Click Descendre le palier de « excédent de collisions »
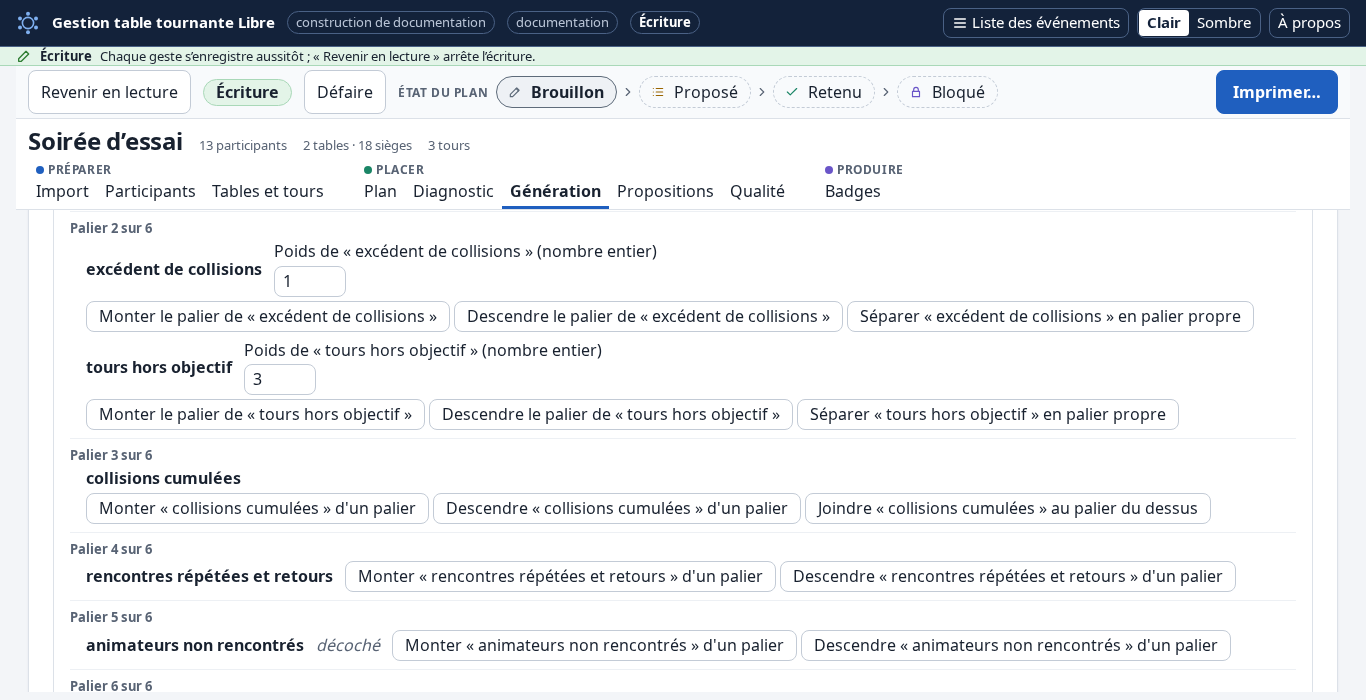 coord(648,316)
